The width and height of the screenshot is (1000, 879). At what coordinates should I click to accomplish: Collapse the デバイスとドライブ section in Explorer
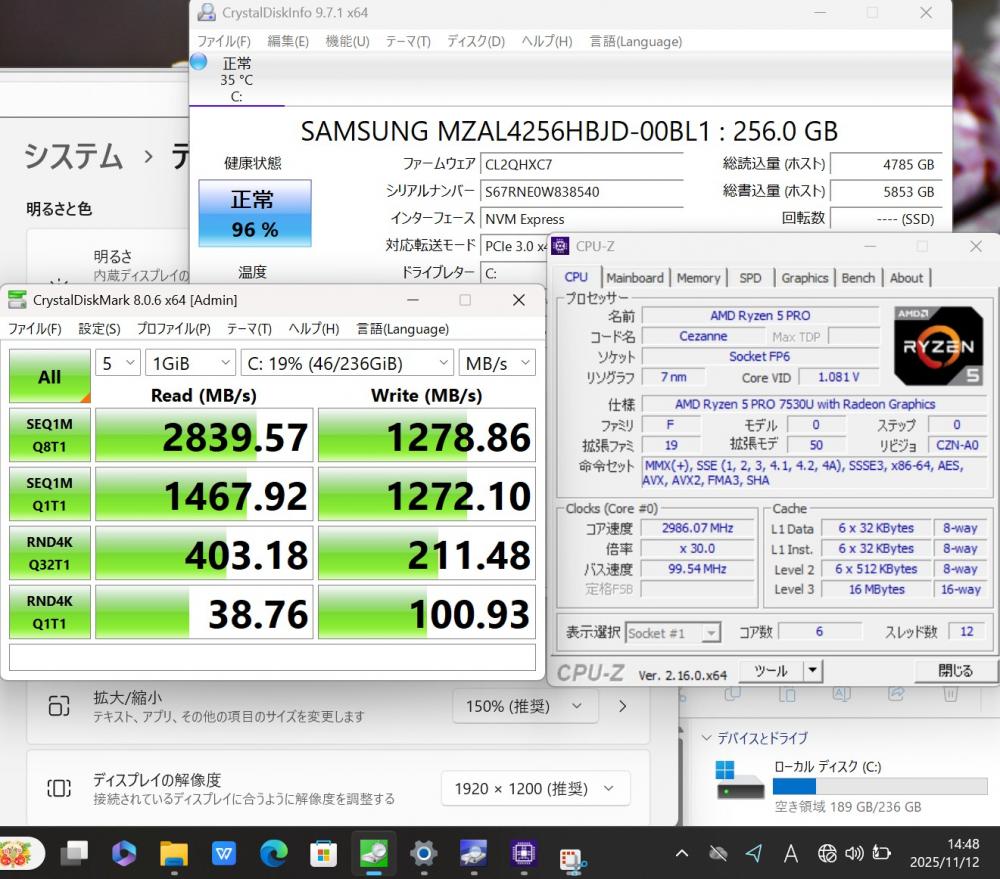point(706,737)
